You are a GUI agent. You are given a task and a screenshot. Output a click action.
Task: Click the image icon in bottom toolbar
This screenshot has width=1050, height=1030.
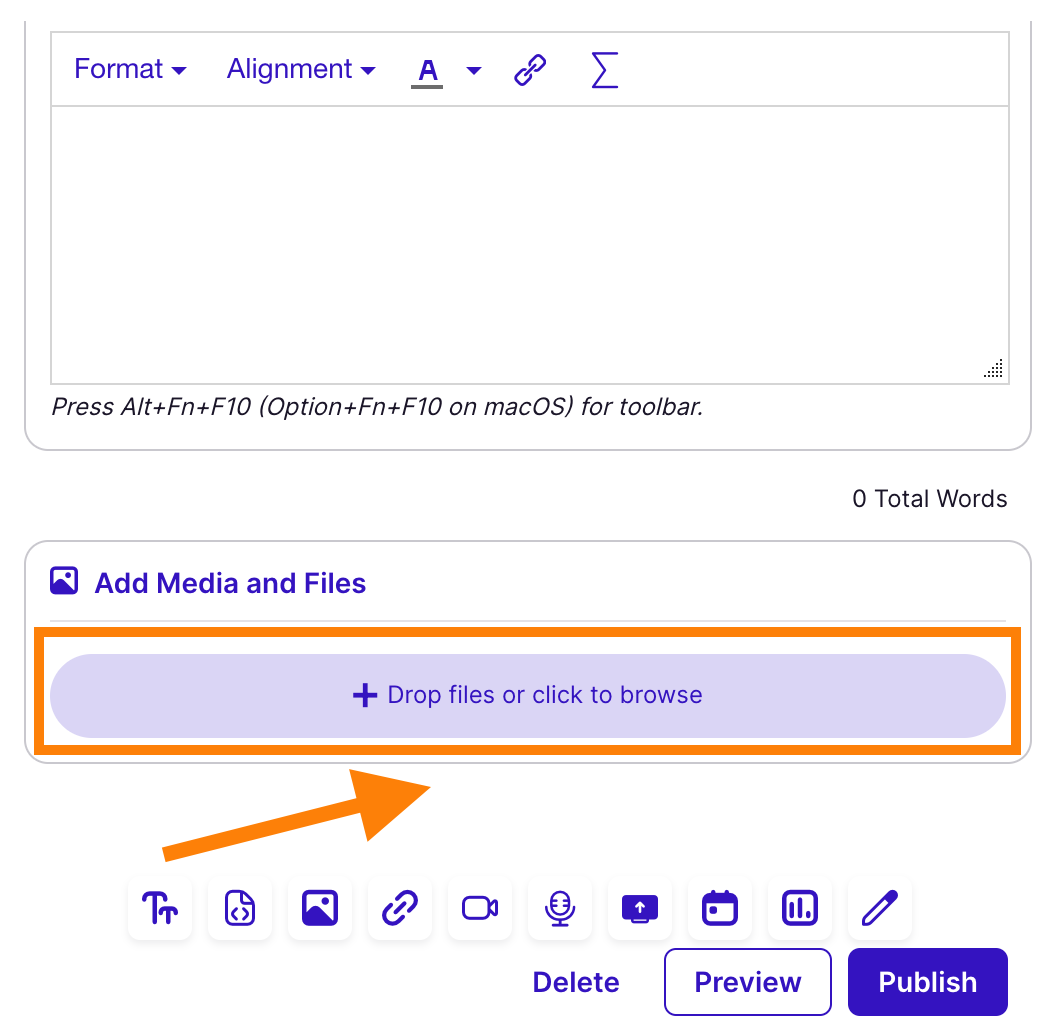pyautogui.click(x=320, y=908)
